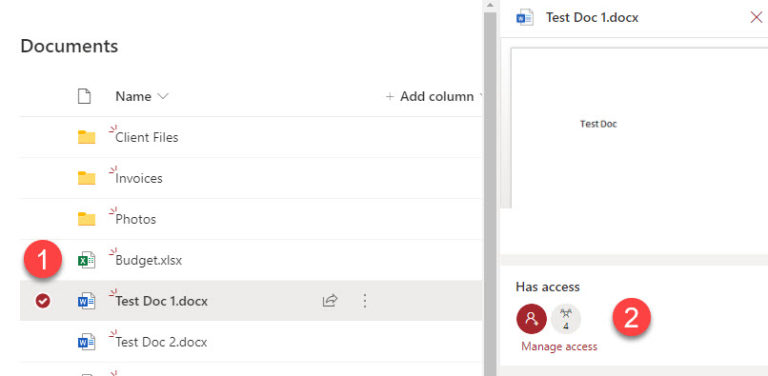The image size is (768, 376).
Task: Click the Has access heading
Action: click(x=548, y=287)
